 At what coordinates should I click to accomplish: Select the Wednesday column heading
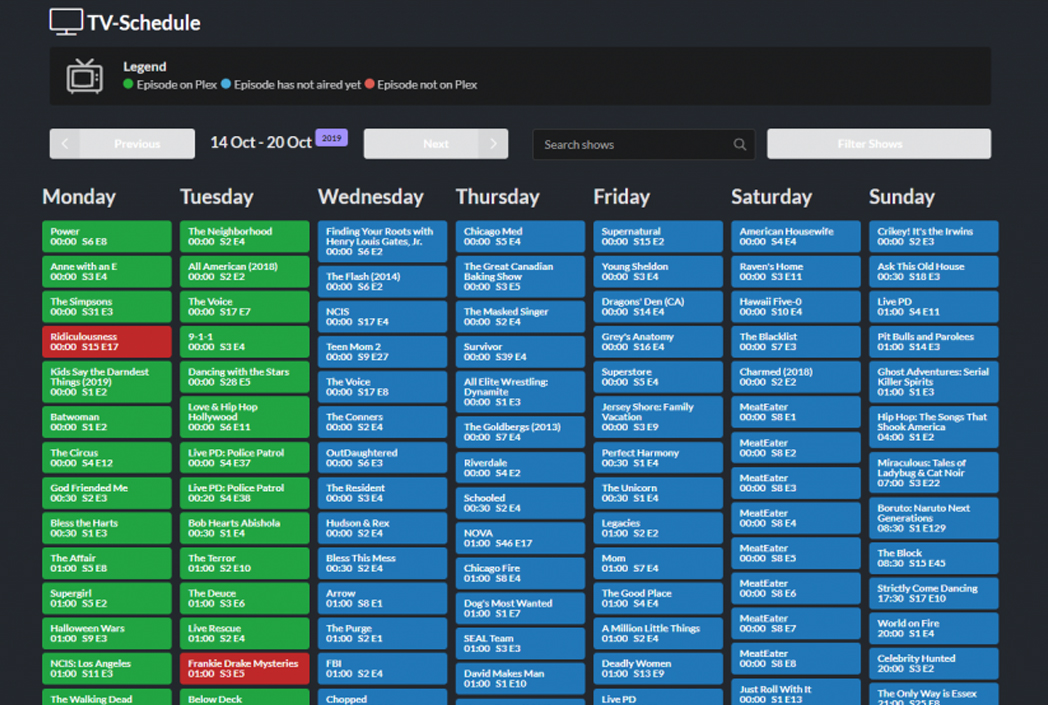pyautogui.click(x=371, y=196)
